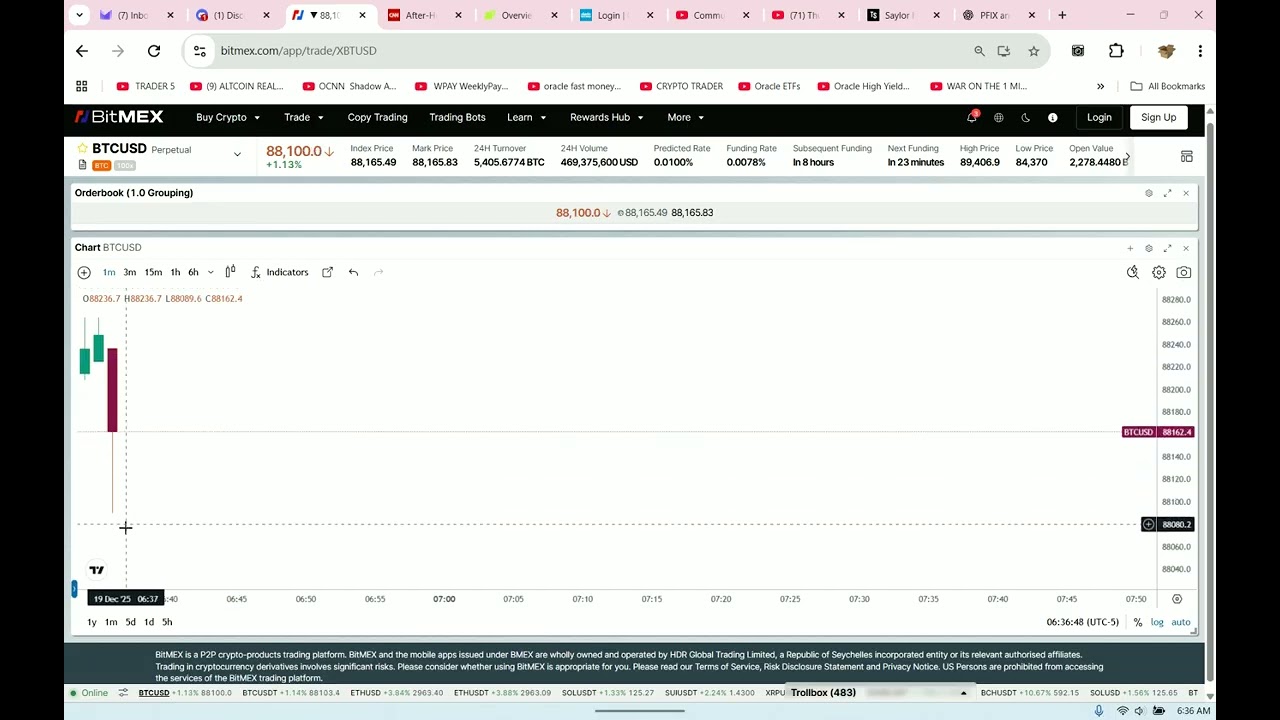This screenshot has width=1280, height=720.
Task: Click crosshair price label 88080.2 plus button
Action: (x=1148, y=524)
